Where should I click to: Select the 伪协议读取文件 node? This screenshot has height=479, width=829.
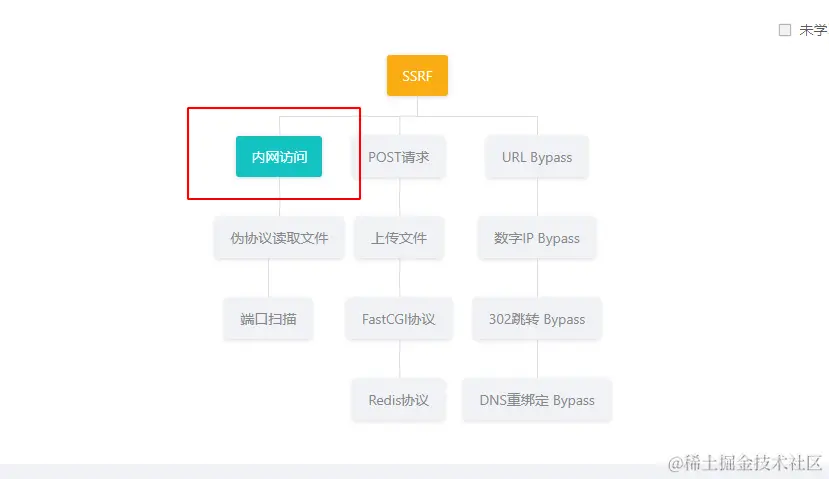[279, 238]
